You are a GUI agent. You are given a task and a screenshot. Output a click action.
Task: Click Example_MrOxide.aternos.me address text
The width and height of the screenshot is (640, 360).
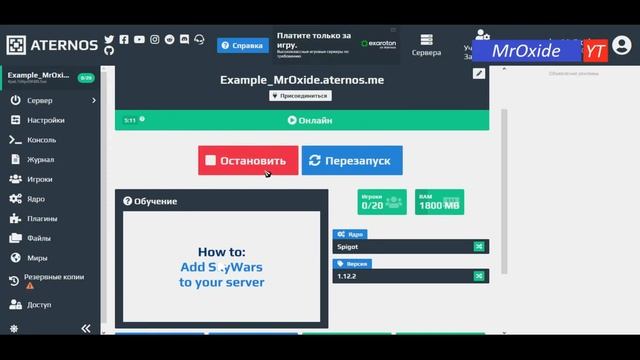(x=302, y=80)
